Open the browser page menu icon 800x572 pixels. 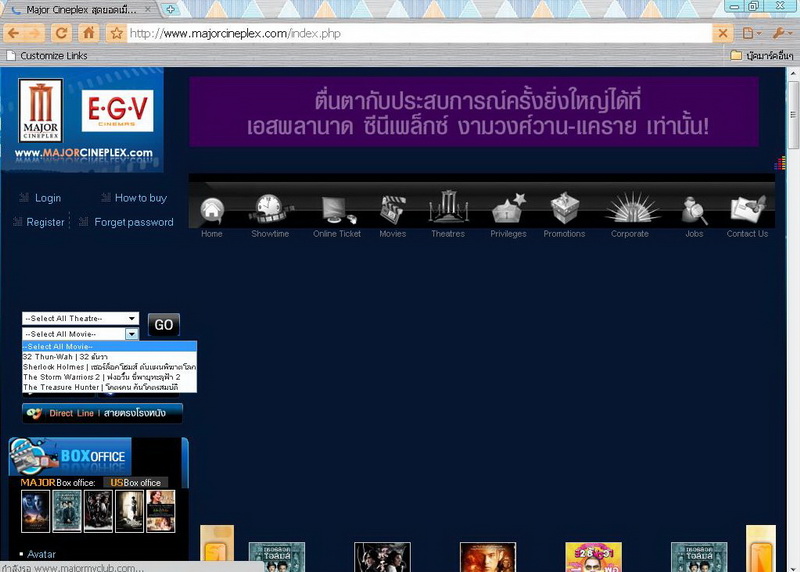(x=752, y=34)
